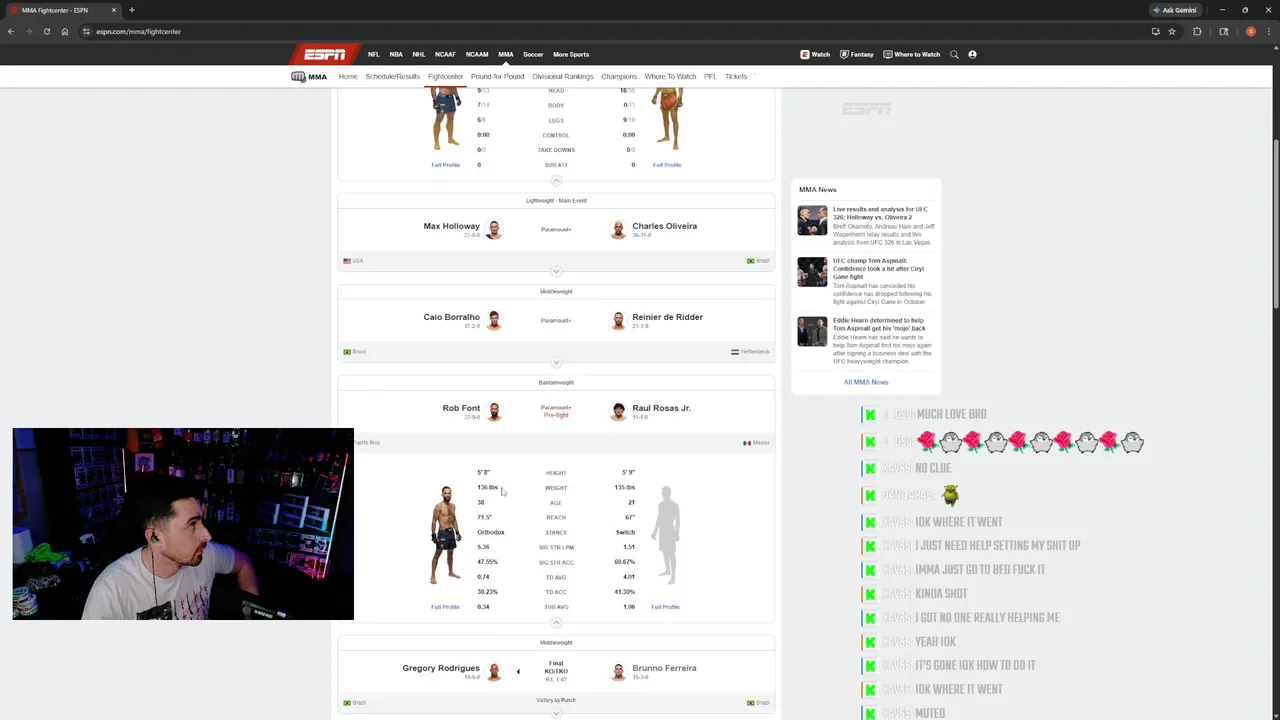The width and height of the screenshot is (1280, 720).
Task: Open the ESPN search magnifier icon
Action: coord(954,54)
